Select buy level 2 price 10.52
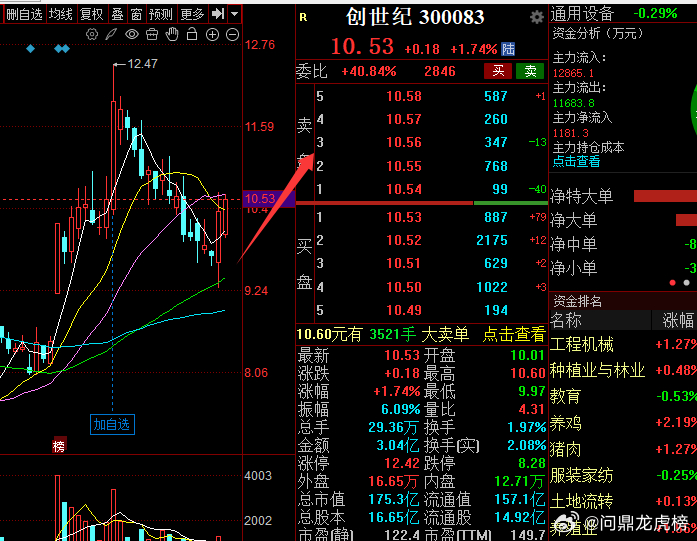 point(404,240)
